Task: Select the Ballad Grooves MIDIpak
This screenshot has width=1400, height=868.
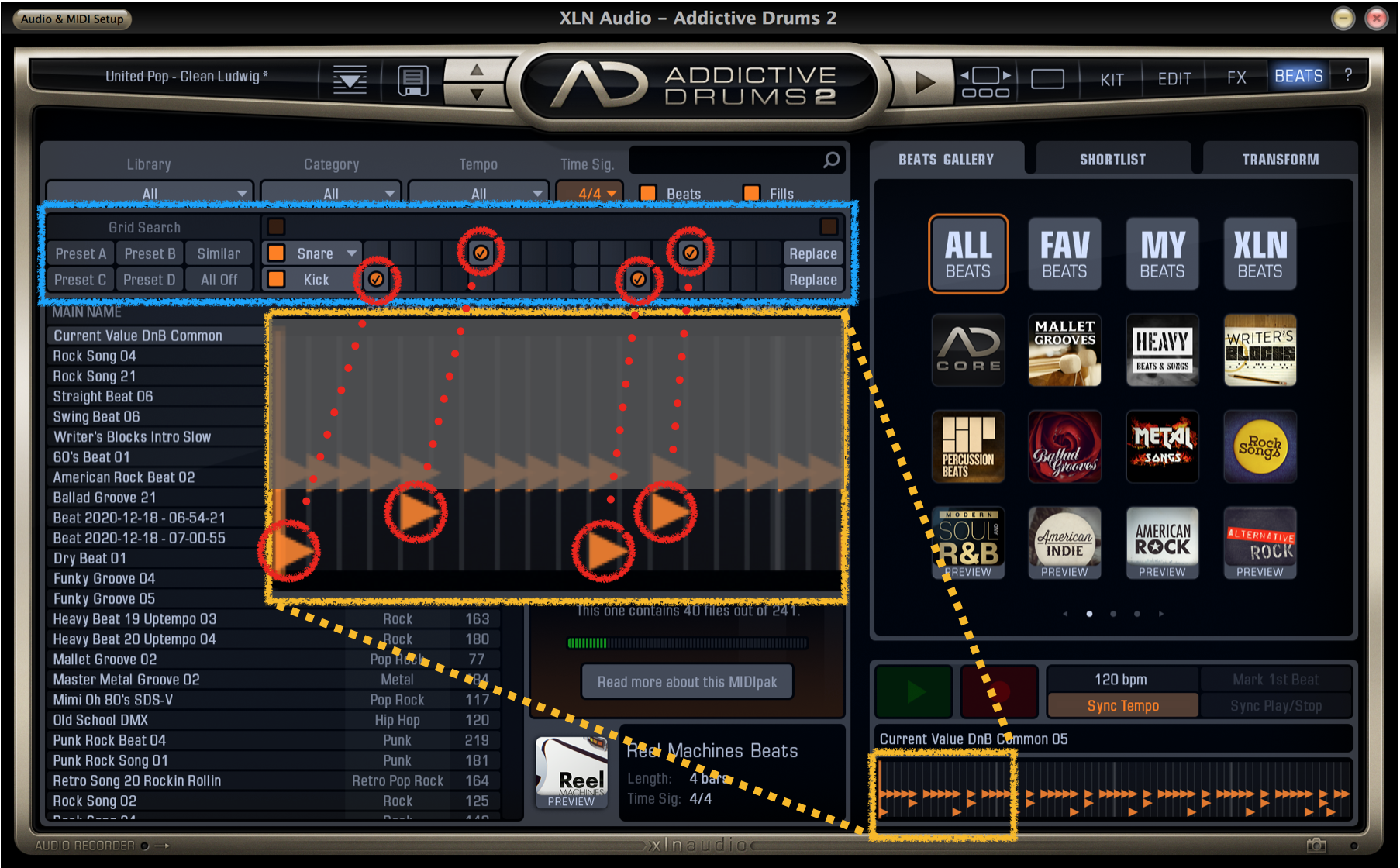Action: (x=1065, y=447)
